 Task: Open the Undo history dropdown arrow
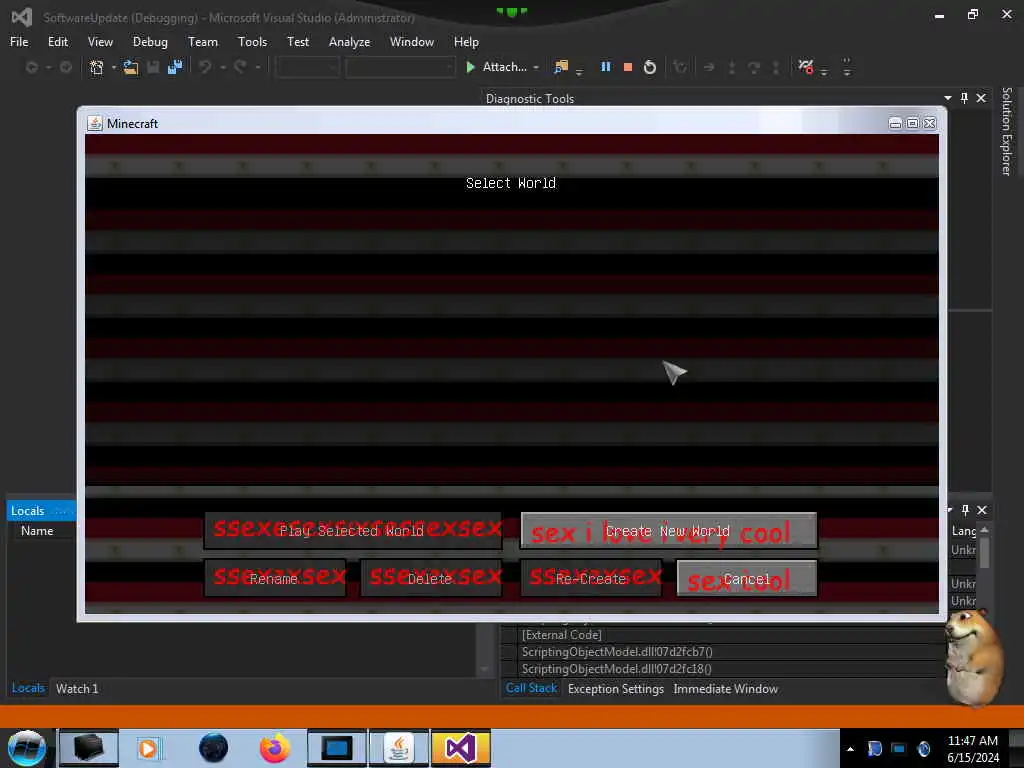pos(223,67)
